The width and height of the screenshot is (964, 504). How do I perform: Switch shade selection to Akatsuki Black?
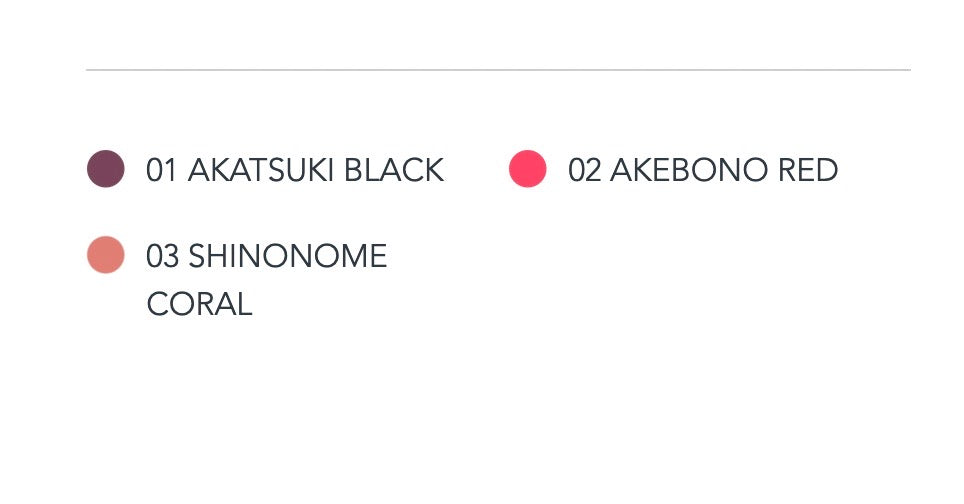click(x=105, y=169)
